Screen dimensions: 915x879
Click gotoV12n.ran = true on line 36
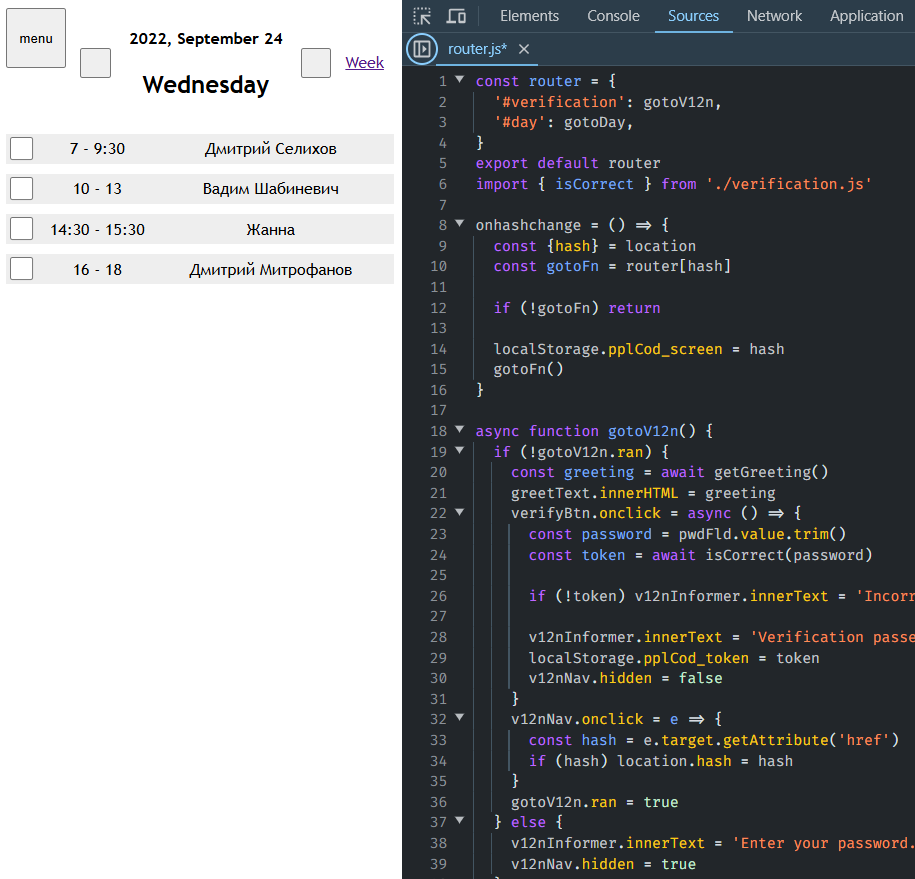(x=595, y=803)
